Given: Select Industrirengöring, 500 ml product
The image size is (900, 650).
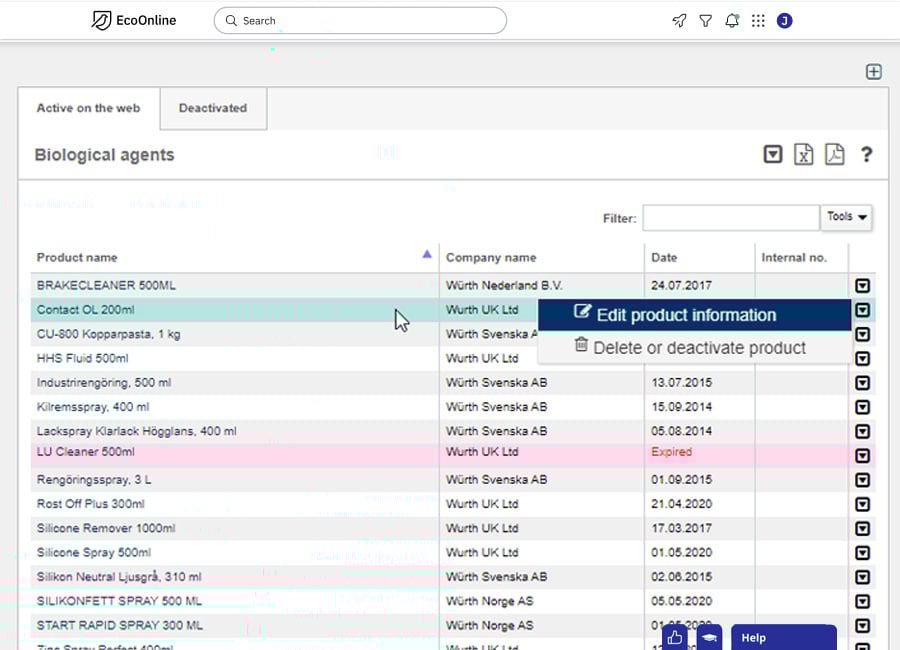Looking at the screenshot, I should 104,383.
